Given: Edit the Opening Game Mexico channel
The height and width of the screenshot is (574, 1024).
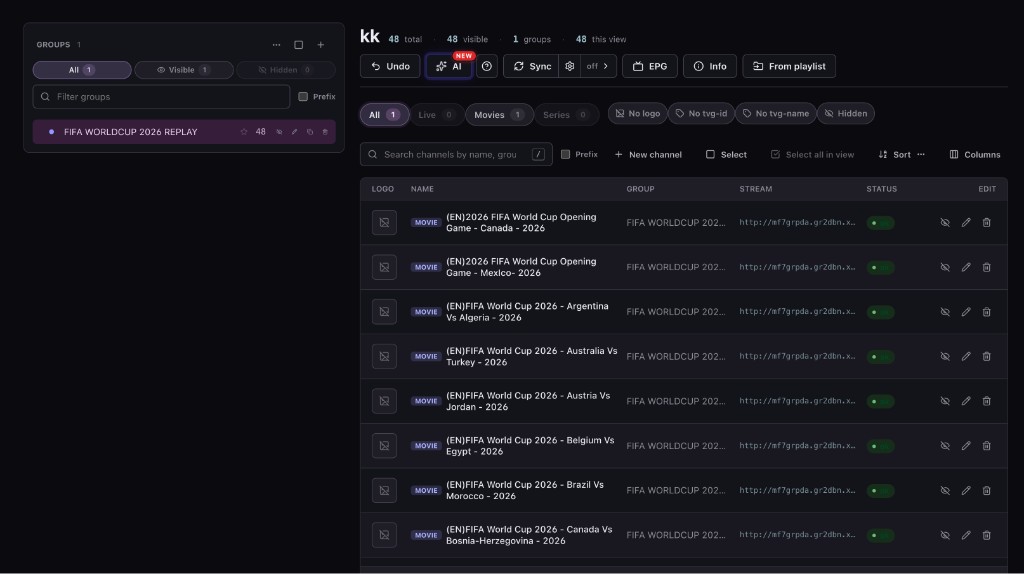Looking at the screenshot, I should (x=966, y=267).
